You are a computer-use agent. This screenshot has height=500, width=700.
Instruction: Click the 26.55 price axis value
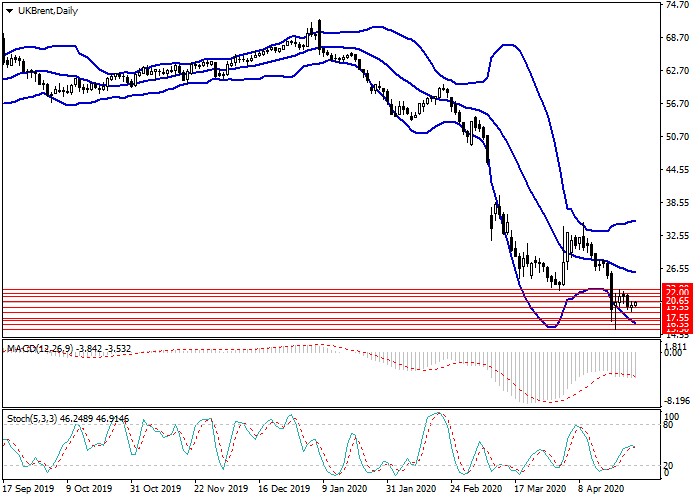(x=675, y=269)
